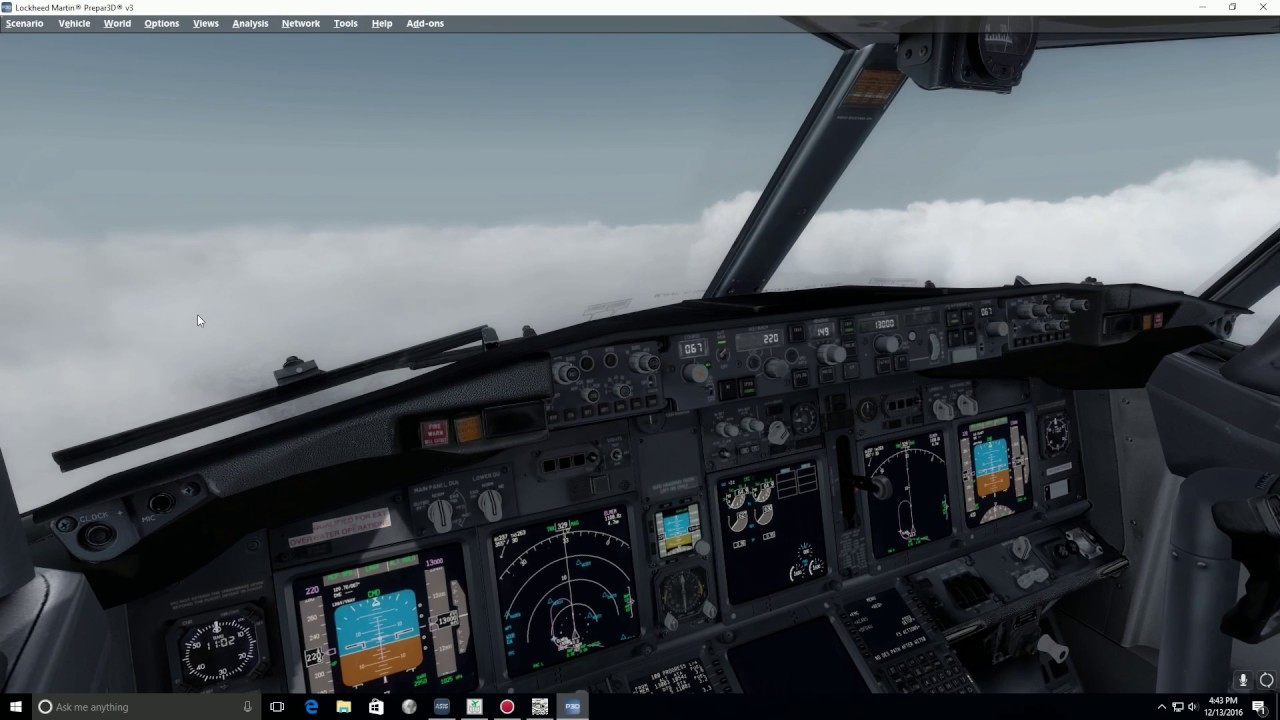Screen dimensions: 1280x720
Task: Click the volume icon in system tray
Action: tap(1192, 707)
